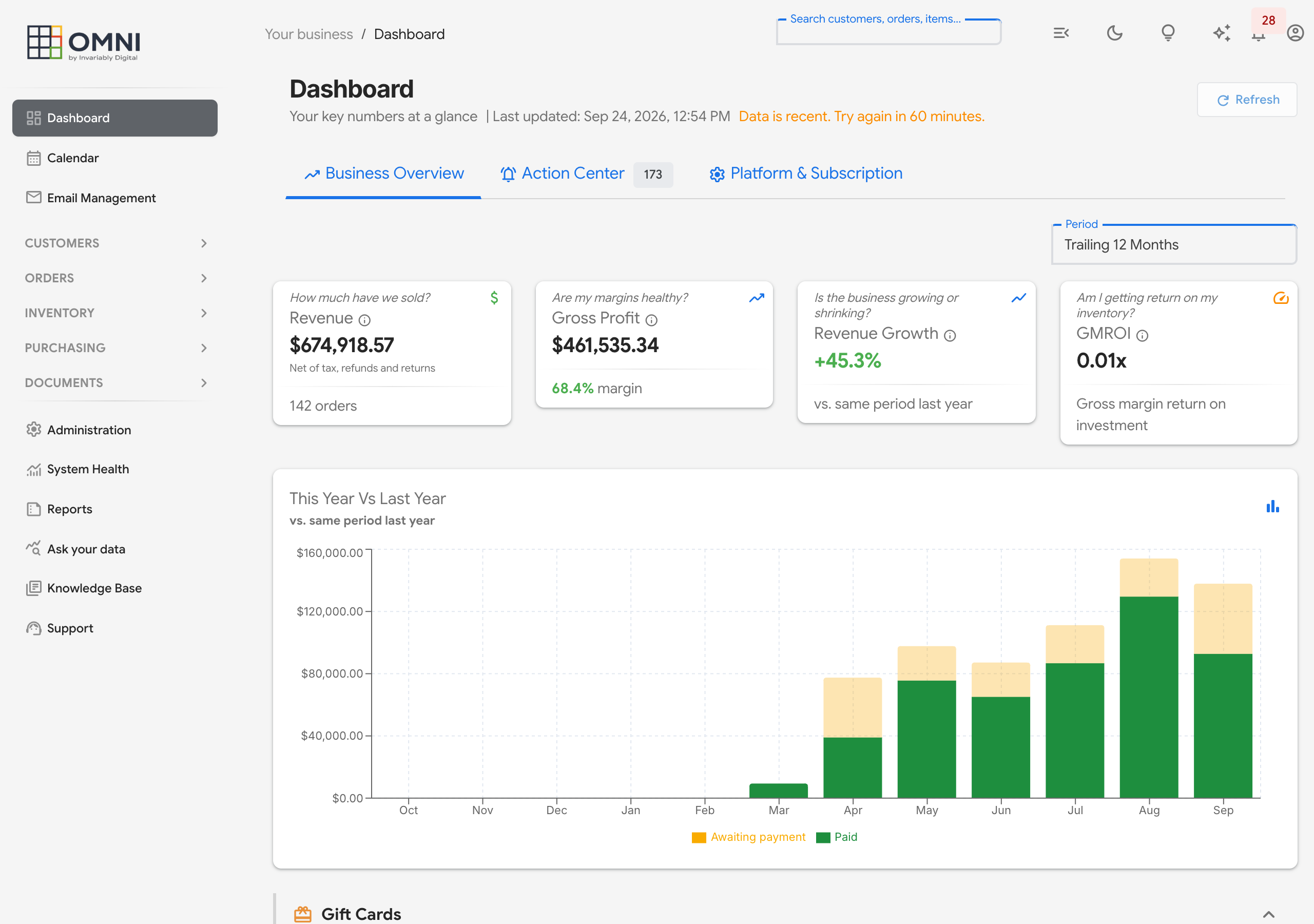Screen dimensions: 1314x924
Task: Click the Refresh button
Action: click(1247, 100)
